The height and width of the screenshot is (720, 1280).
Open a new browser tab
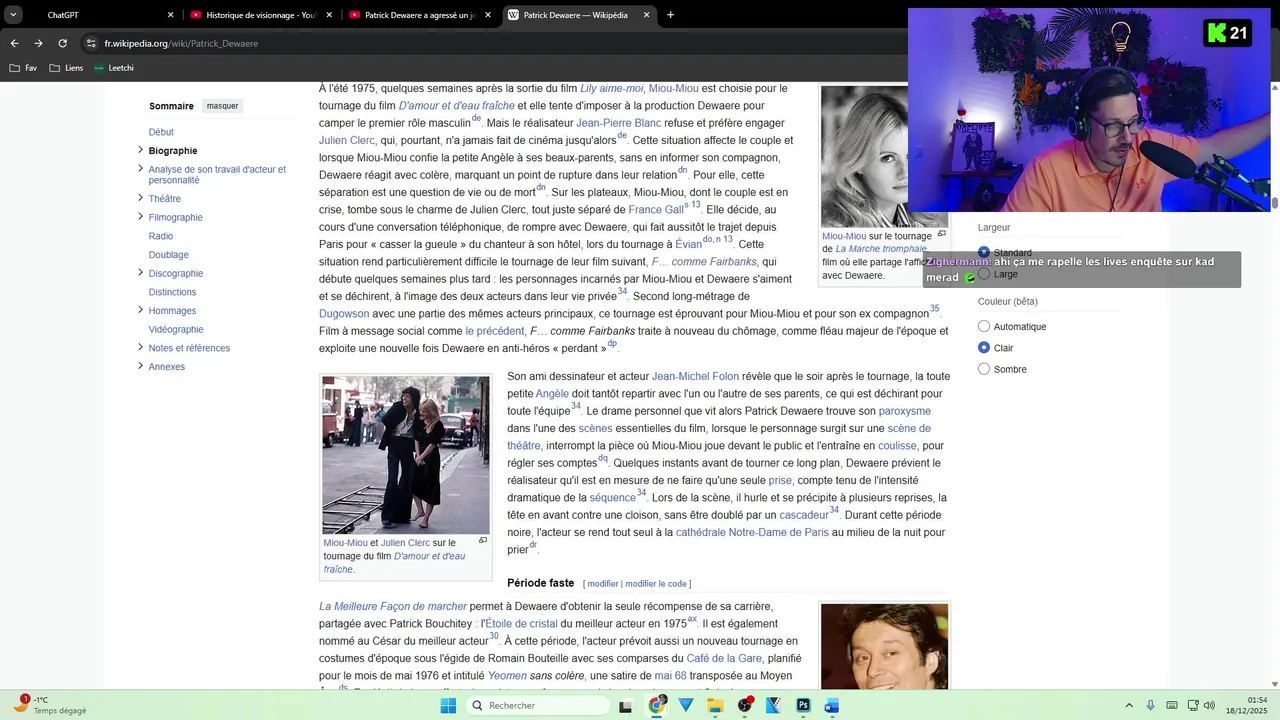[670, 15]
